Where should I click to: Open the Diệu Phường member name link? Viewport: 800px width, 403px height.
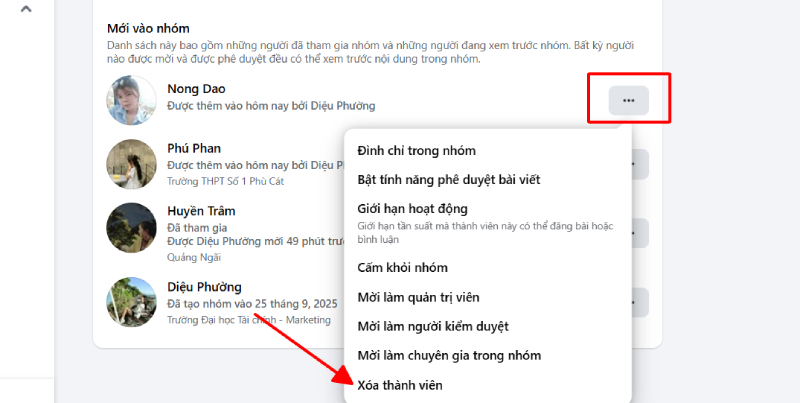point(204,287)
